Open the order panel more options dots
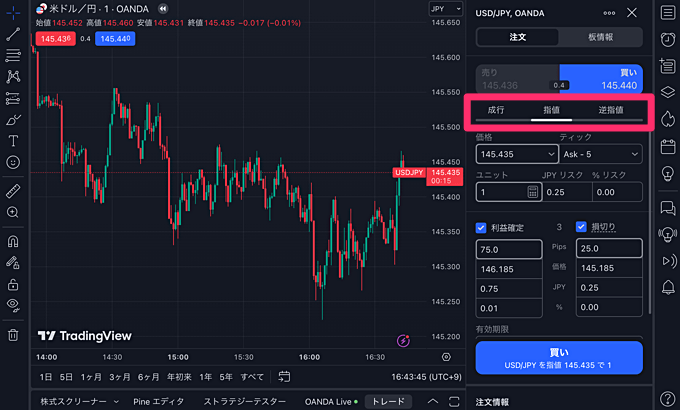The width and height of the screenshot is (680, 410). click(609, 13)
